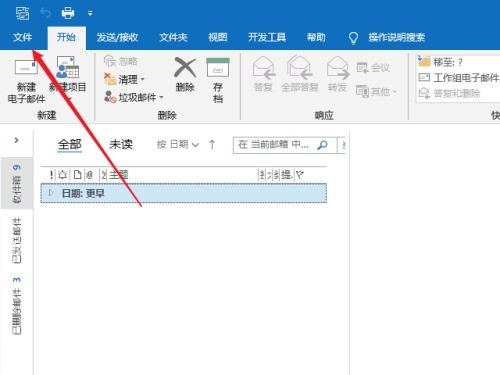Select the 工作组电子邮件 quick step
Image resolution: width=500 pixels, height=375 pixels.
point(459,78)
